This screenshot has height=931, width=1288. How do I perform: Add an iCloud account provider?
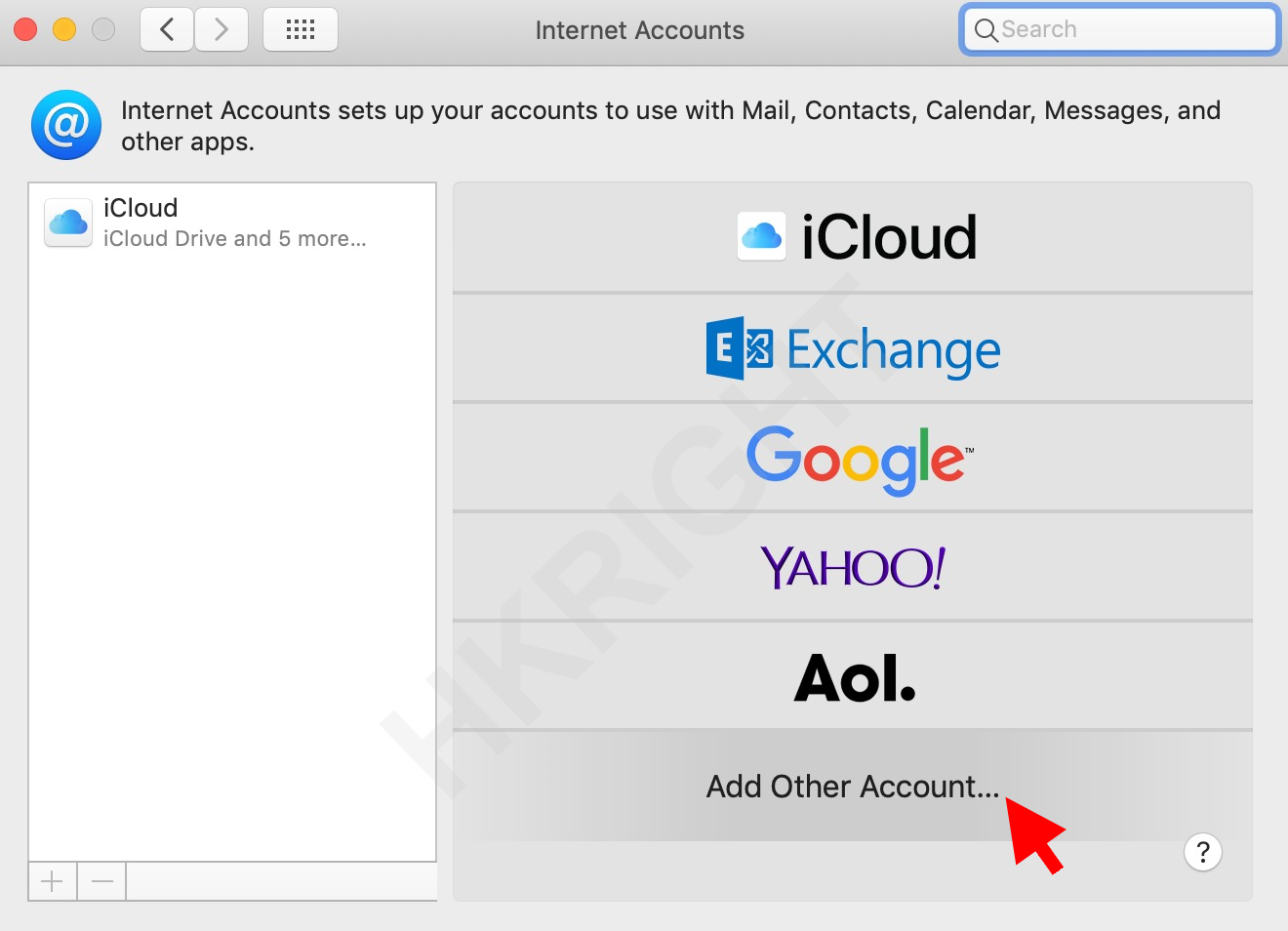853,237
